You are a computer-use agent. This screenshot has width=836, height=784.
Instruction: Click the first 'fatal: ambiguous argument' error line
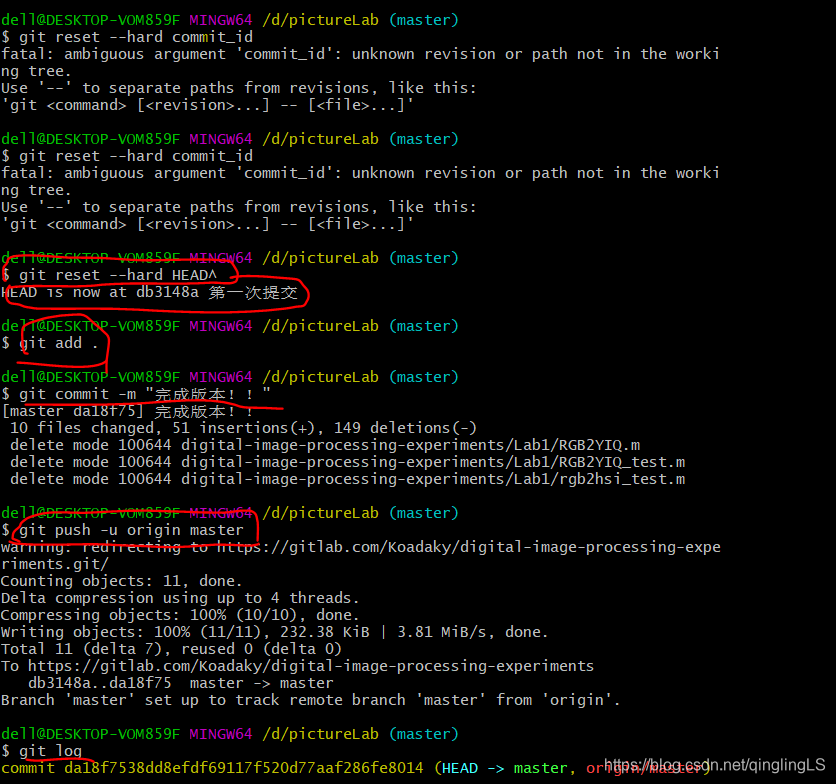360,54
